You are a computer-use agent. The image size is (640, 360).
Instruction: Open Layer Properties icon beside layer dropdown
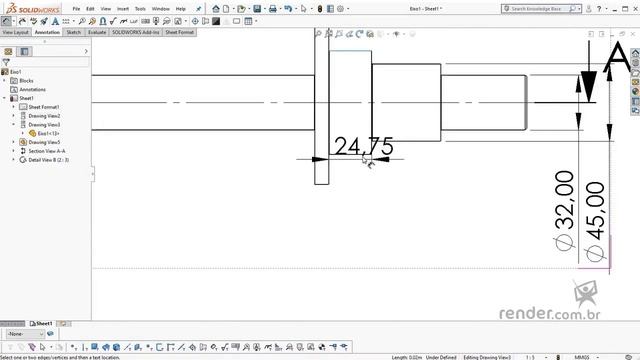click(50, 334)
